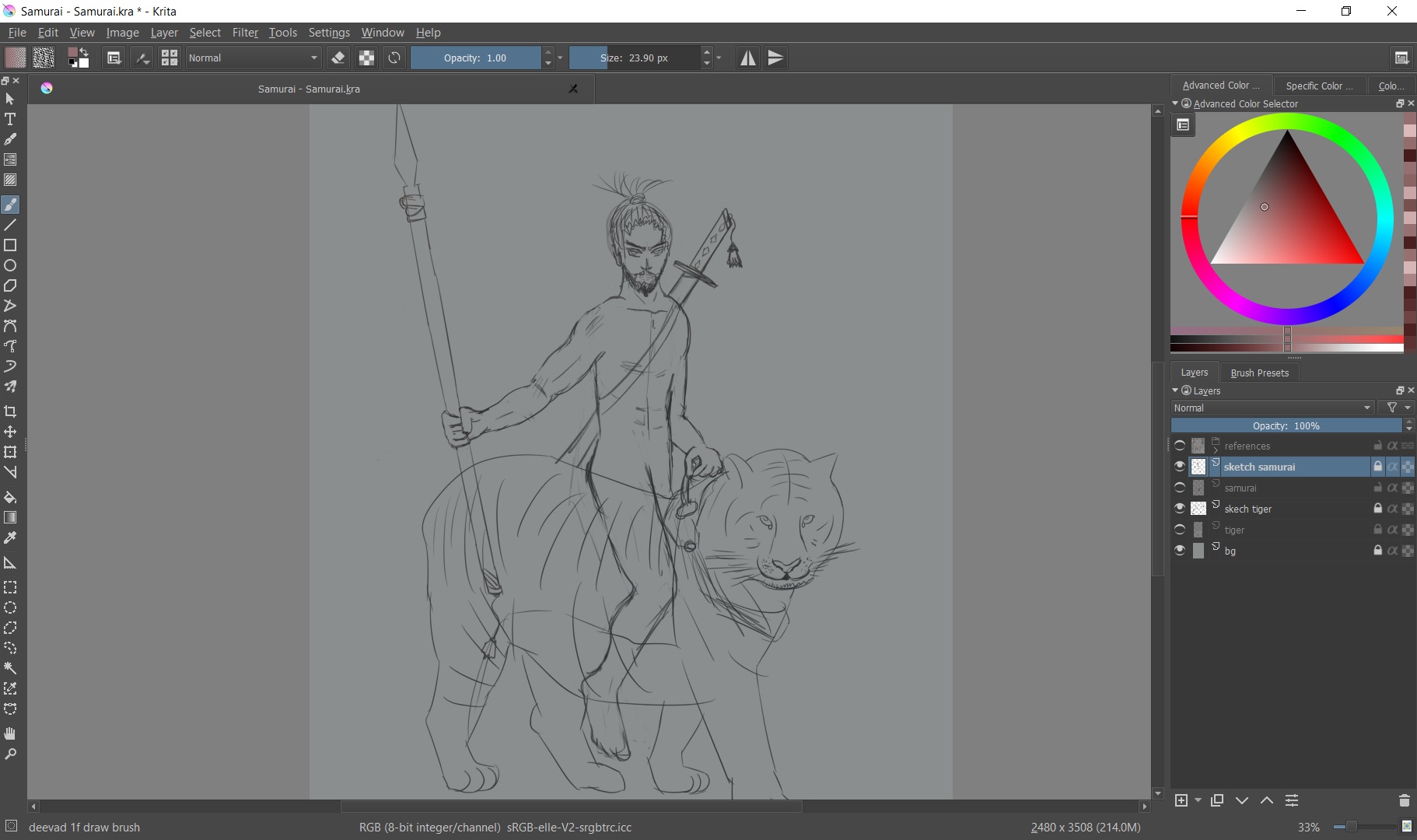Click the brush Opacity slider

(x=475, y=58)
